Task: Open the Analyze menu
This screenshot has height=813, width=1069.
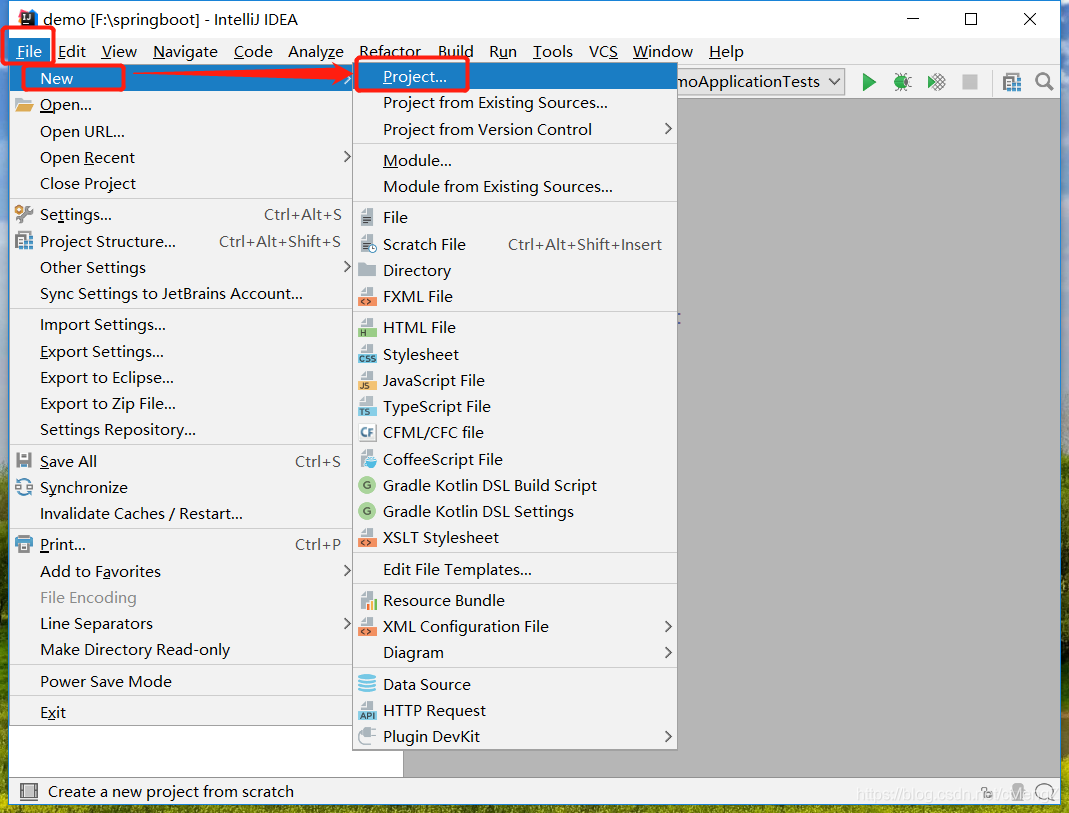Action: (x=316, y=52)
